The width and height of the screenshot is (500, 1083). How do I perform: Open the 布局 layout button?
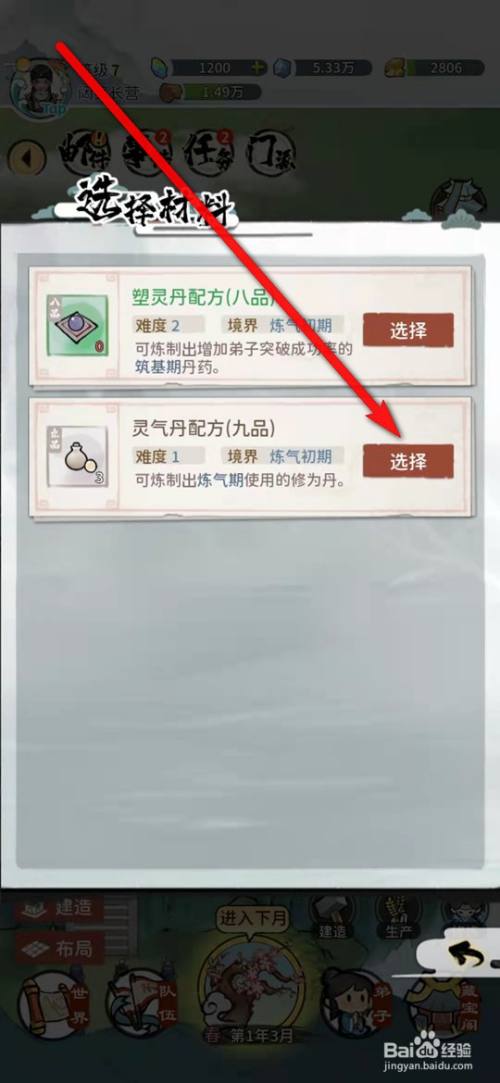(59, 948)
